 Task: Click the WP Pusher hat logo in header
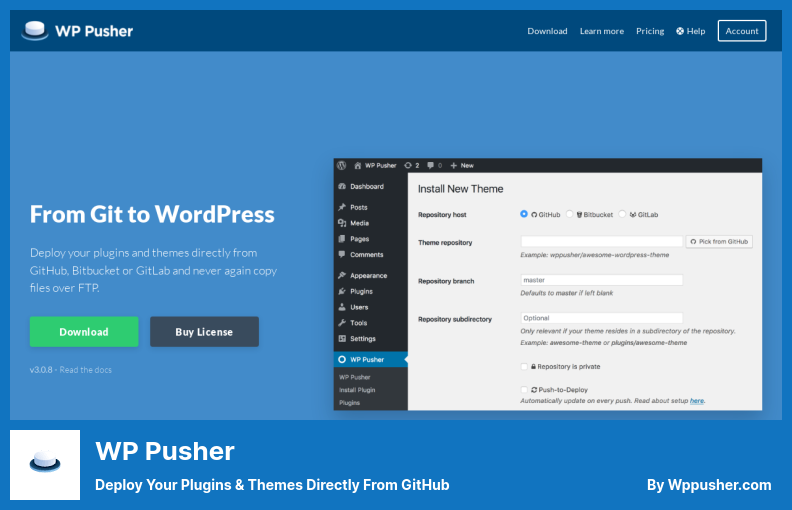coord(34,30)
